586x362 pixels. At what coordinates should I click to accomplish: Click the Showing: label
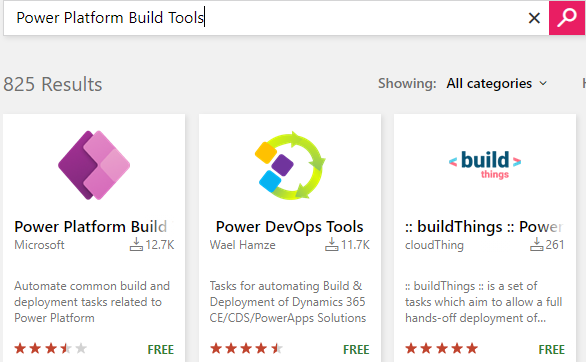[x=407, y=83]
